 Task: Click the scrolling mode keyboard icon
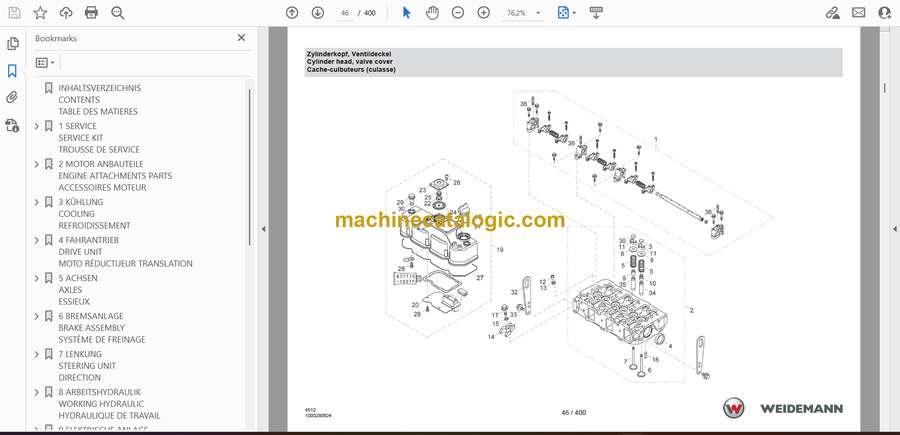coord(596,13)
